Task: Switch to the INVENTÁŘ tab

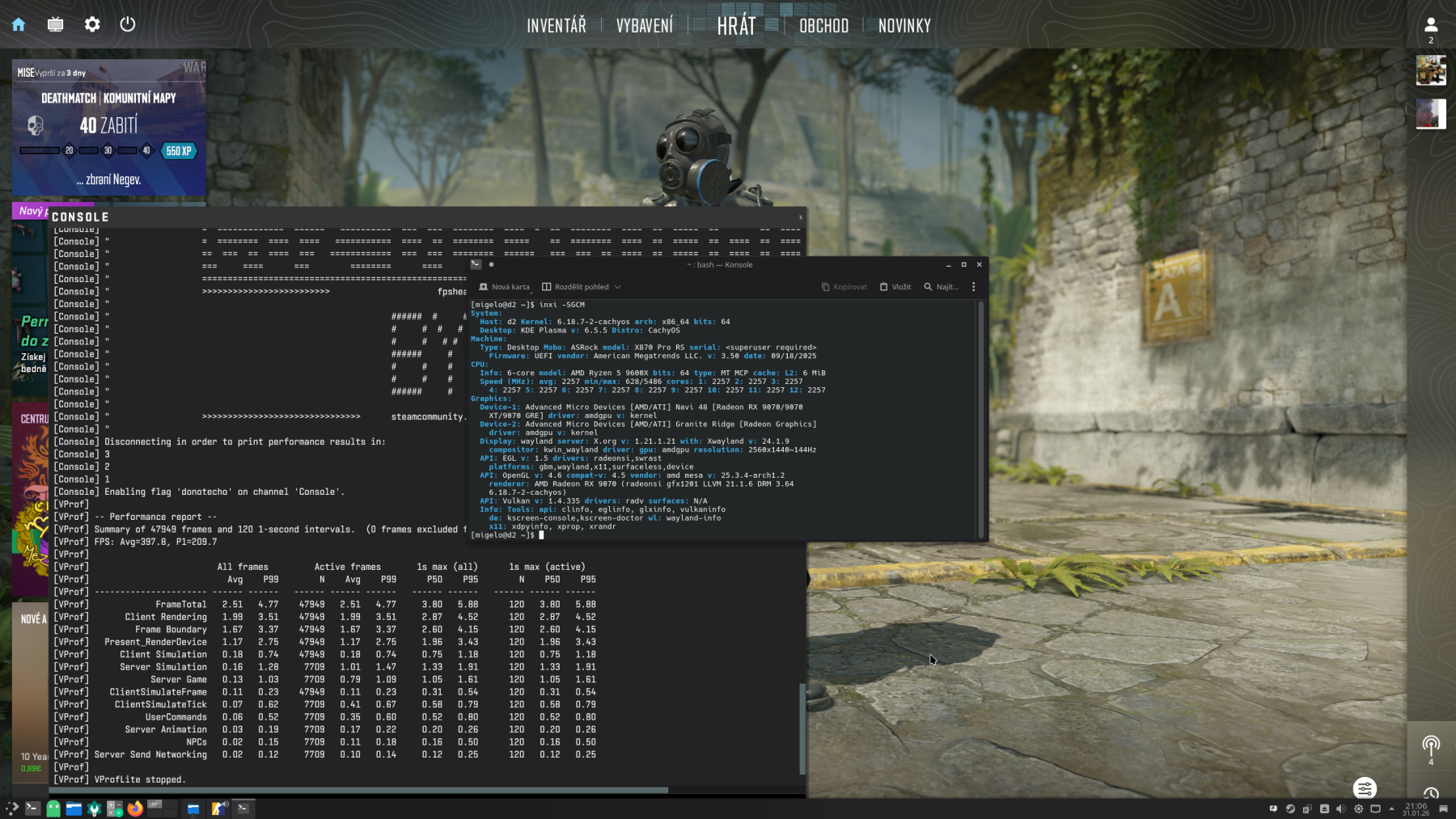Action: pos(556,26)
